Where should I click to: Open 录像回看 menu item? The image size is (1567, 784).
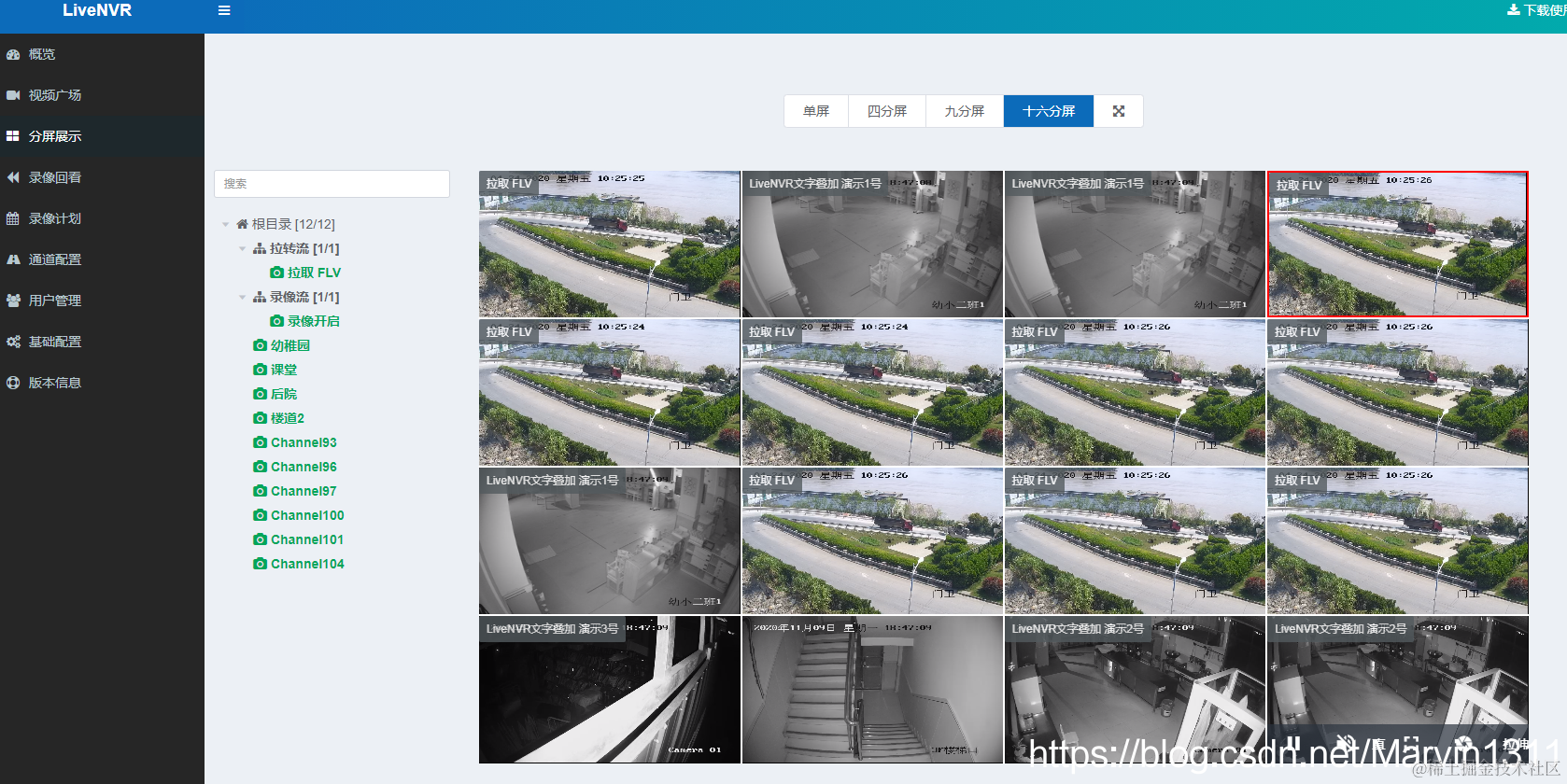click(102, 177)
